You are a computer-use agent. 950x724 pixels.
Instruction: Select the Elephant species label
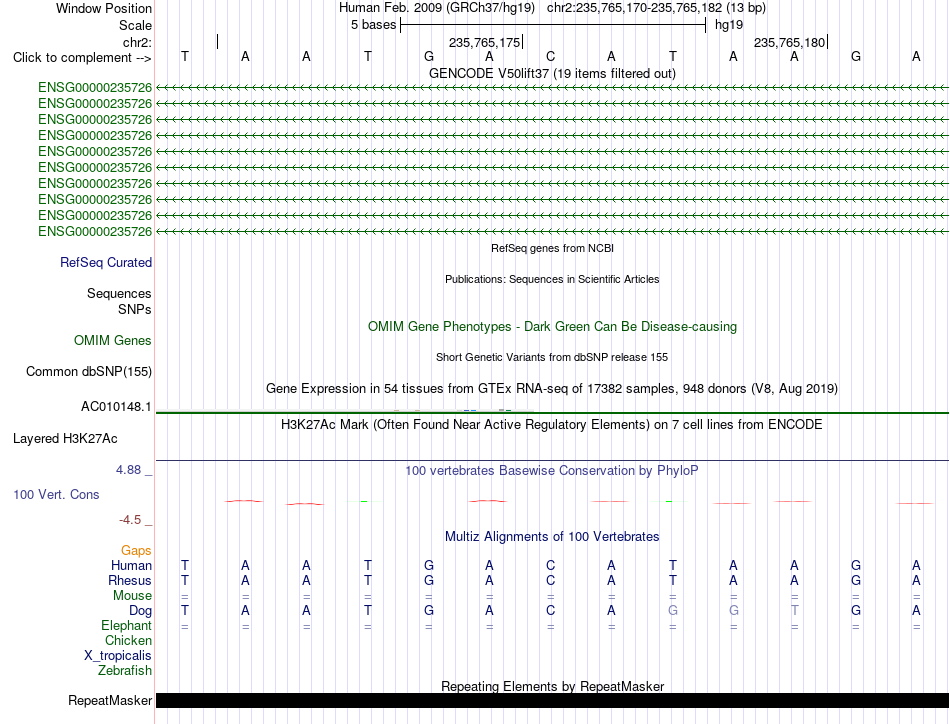[126, 625]
